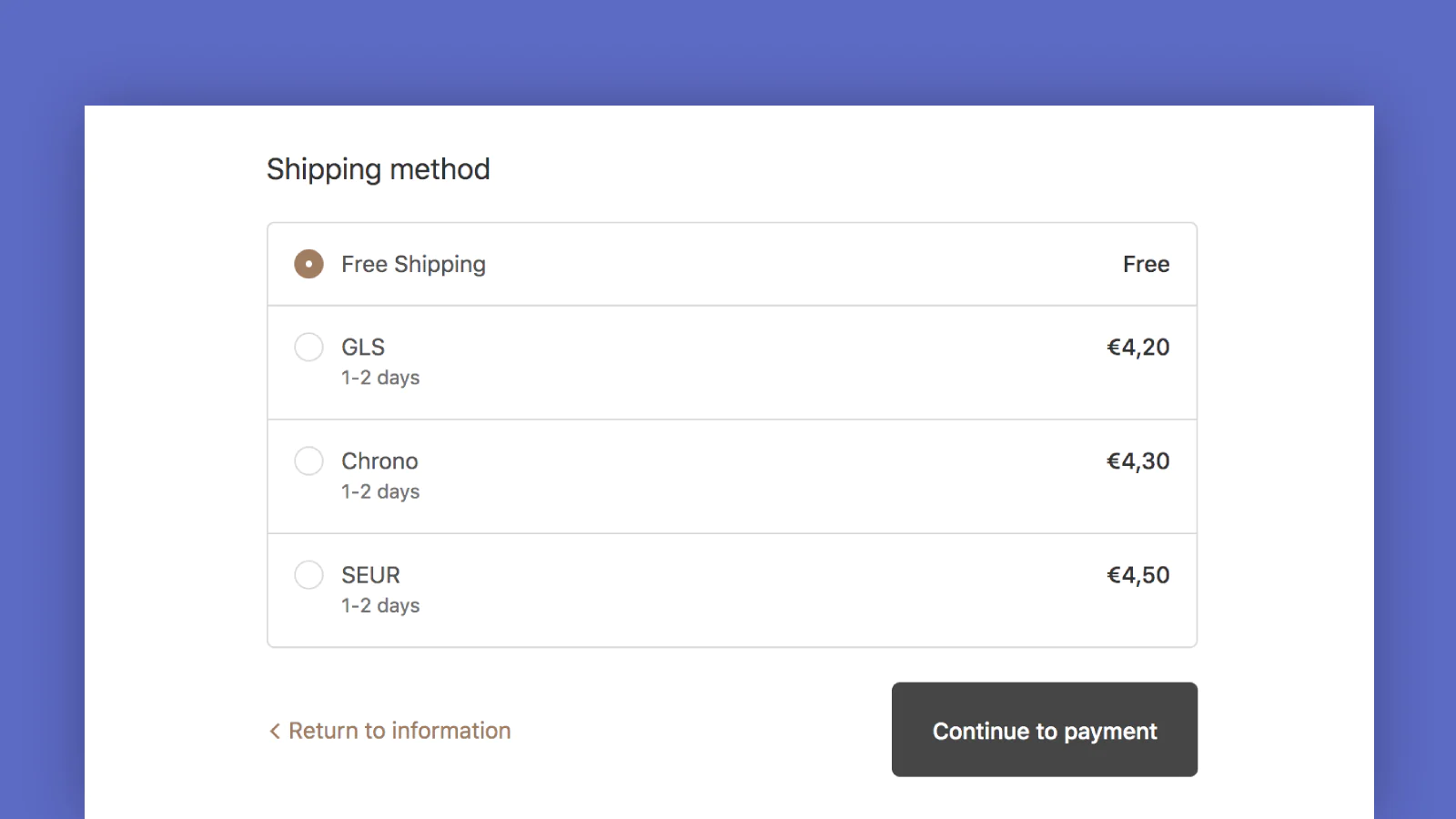Click the €4,30 shipping price
The height and width of the screenshot is (819, 1456).
pyautogui.click(x=1137, y=460)
